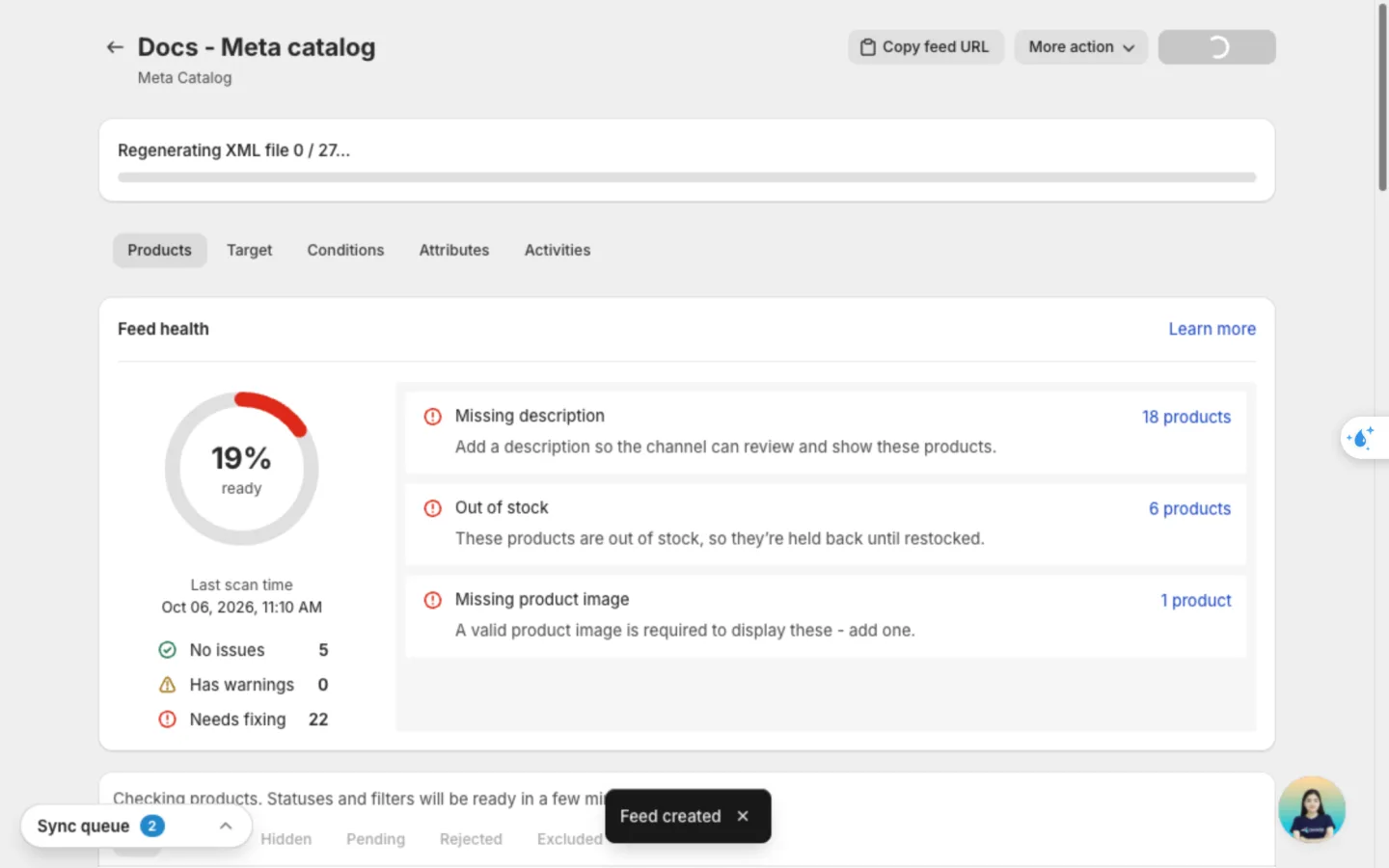Click the loading spinner button at top right
Image resolution: width=1389 pixels, height=868 pixels.
click(x=1216, y=47)
